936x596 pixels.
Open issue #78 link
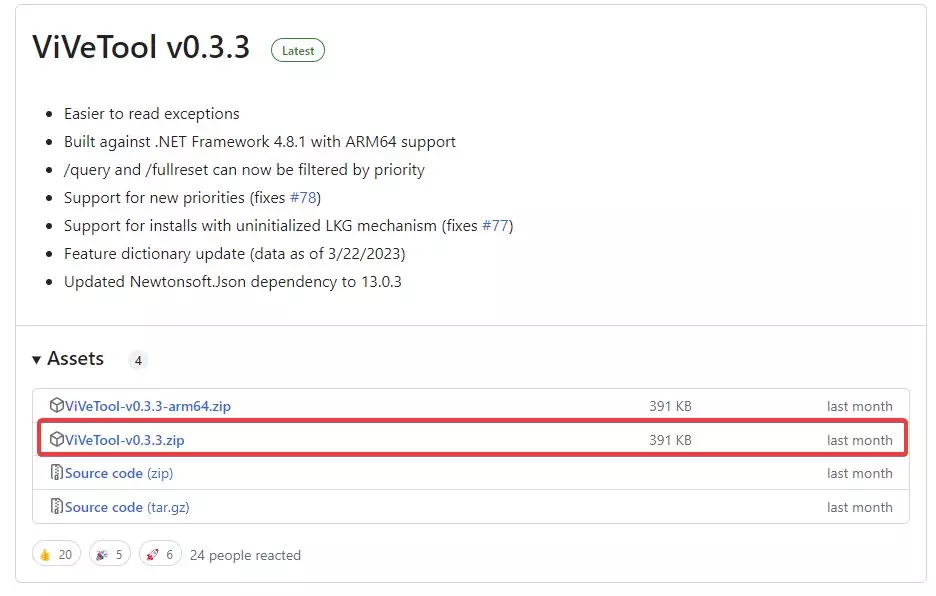click(303, 198)
